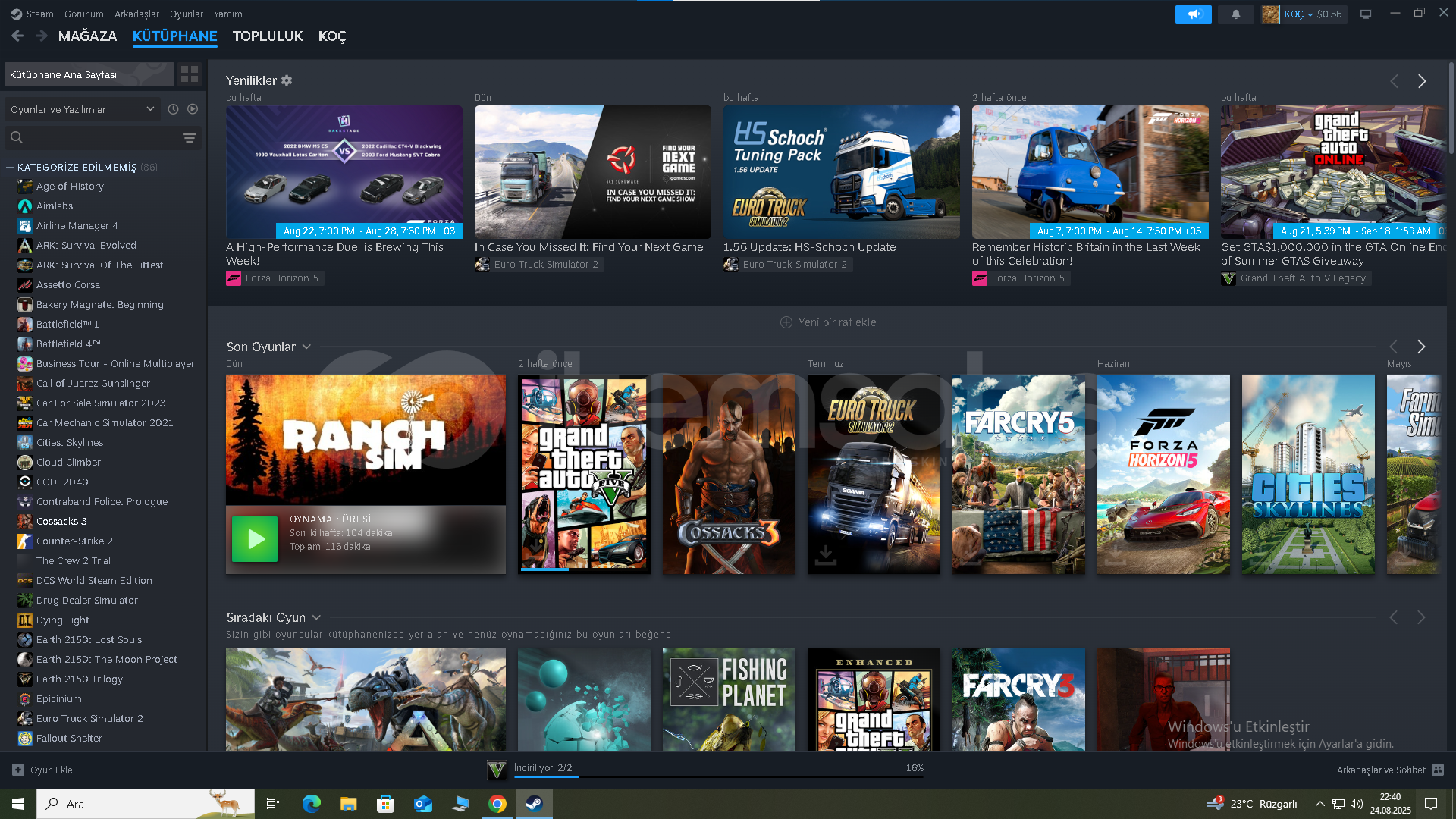Sort library by recent activity clock icon
Screen dimensions: 1456x819
coord(173,109)
